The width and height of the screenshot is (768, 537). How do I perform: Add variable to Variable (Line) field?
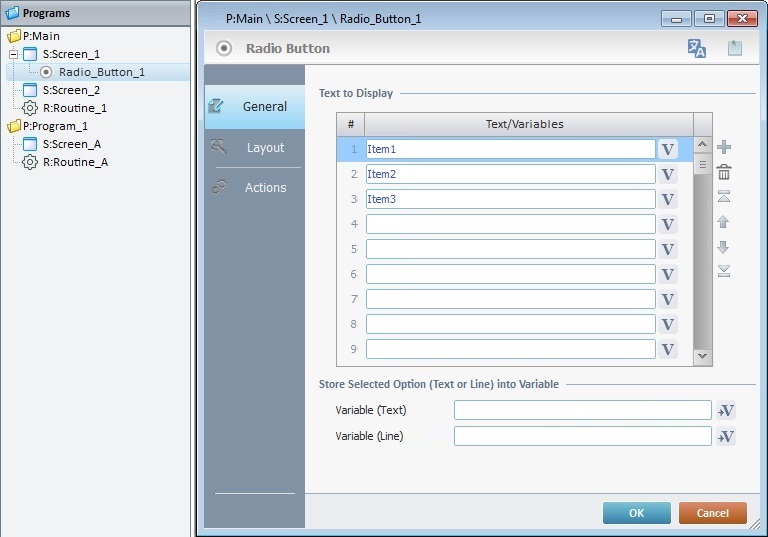[x=726, y=436]
